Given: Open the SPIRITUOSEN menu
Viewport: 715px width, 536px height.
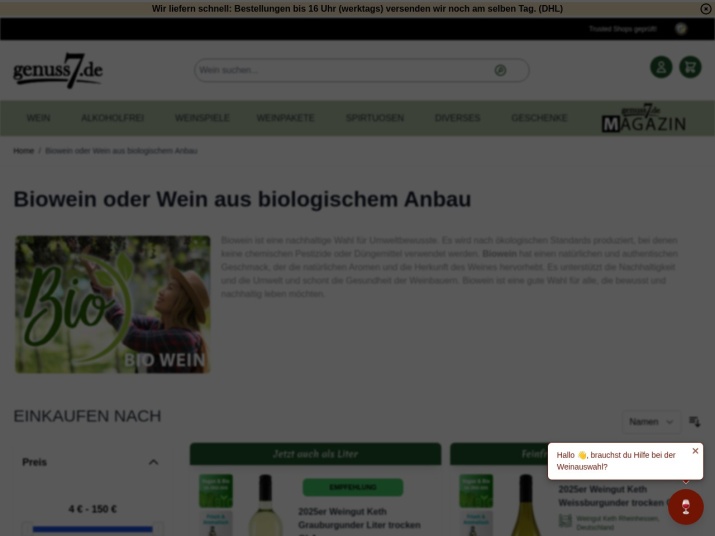Looking at the screenshot, I should 375,118.
